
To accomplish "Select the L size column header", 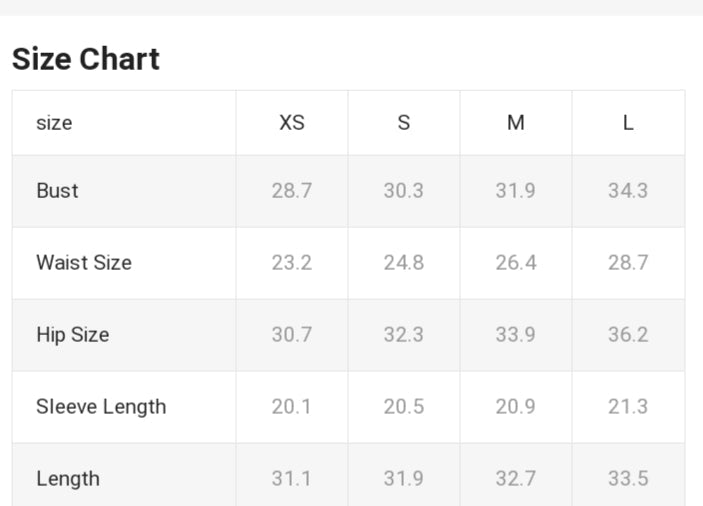I will point(628,123).
